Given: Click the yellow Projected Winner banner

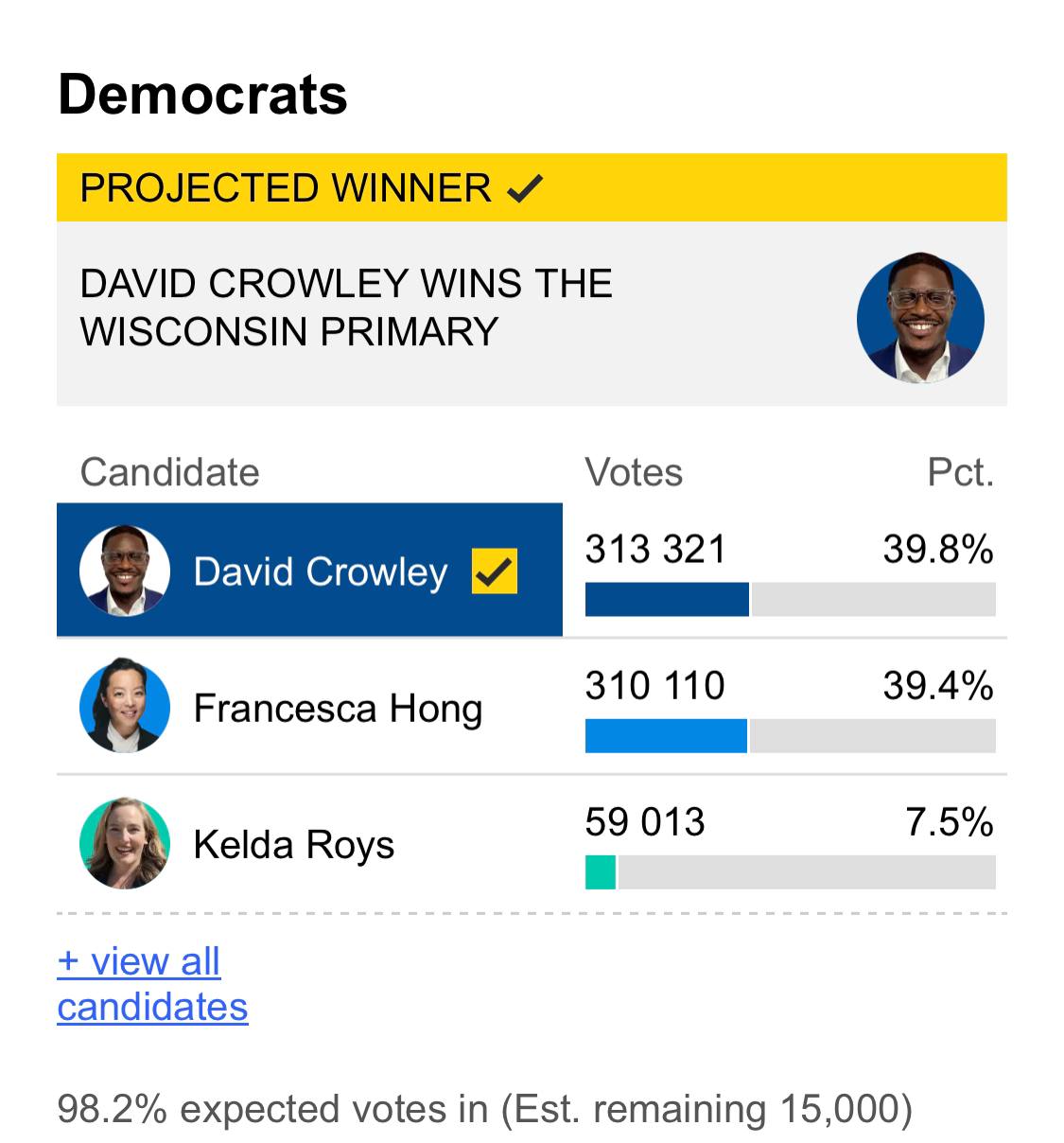Looking at the screenshot, I should pos(532,187).
